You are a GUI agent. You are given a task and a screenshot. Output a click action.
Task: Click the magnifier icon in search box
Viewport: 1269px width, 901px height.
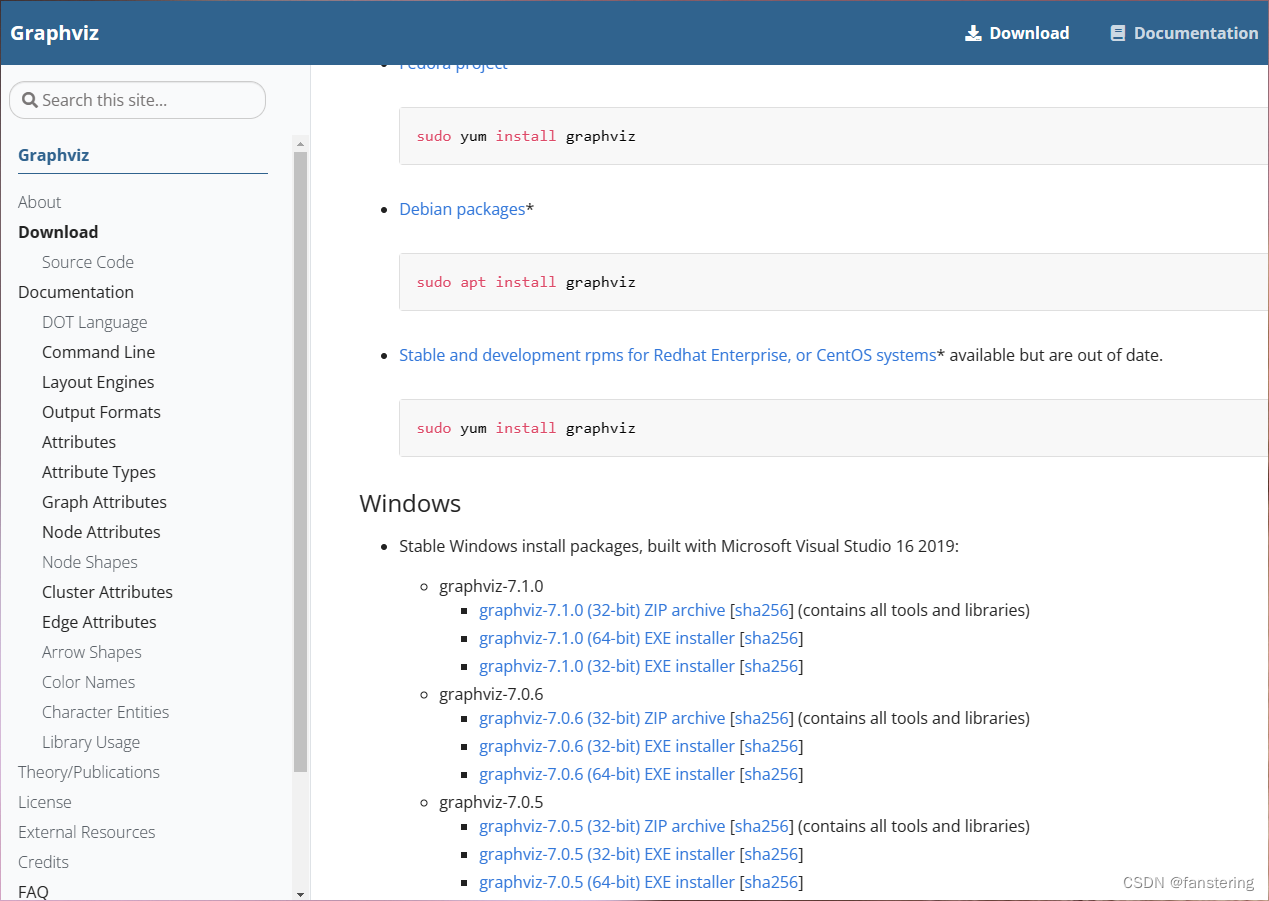coord(30,100)
